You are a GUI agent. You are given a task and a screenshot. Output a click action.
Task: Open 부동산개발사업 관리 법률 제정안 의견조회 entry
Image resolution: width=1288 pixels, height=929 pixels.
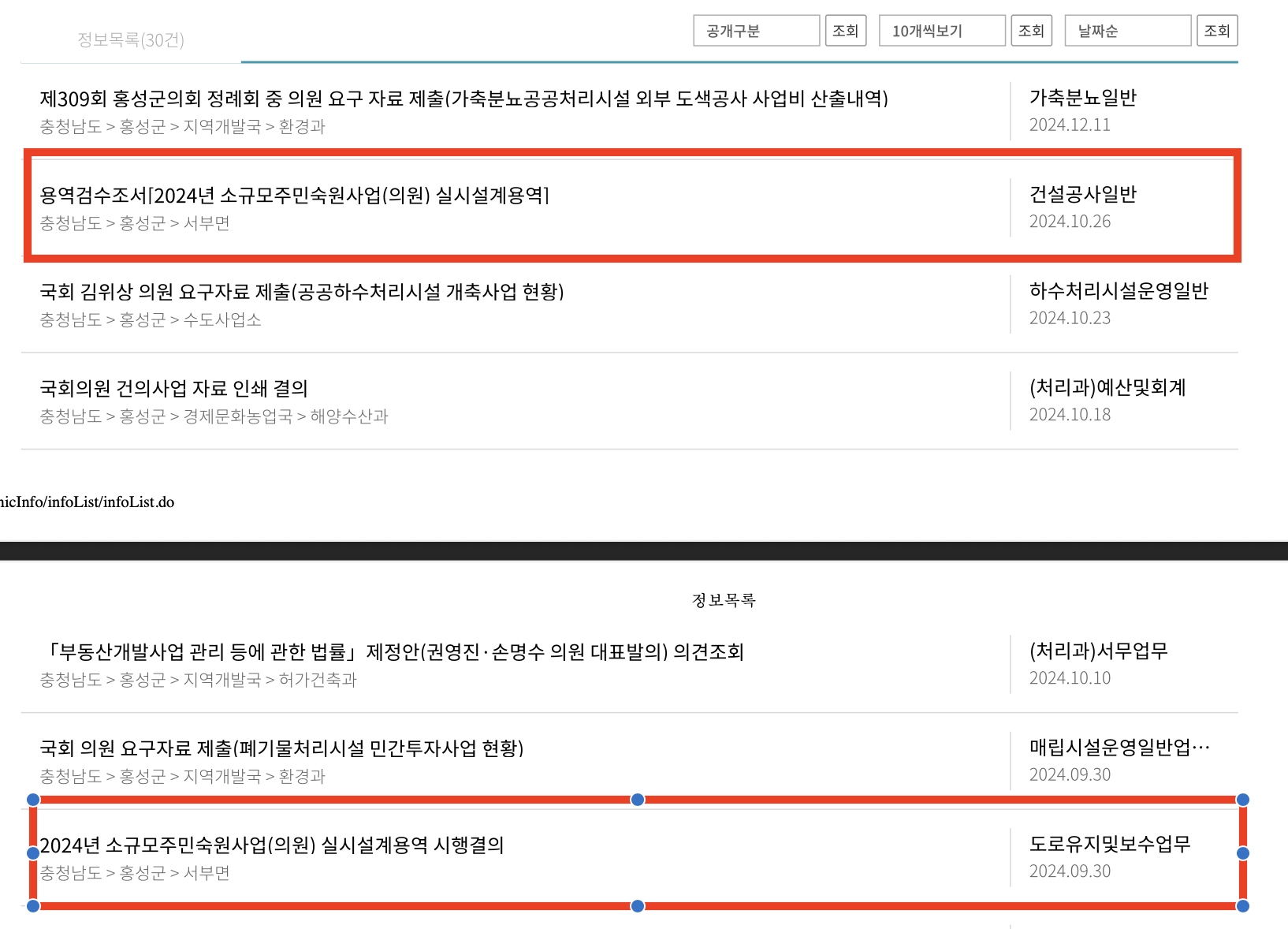tap(392, 651)
